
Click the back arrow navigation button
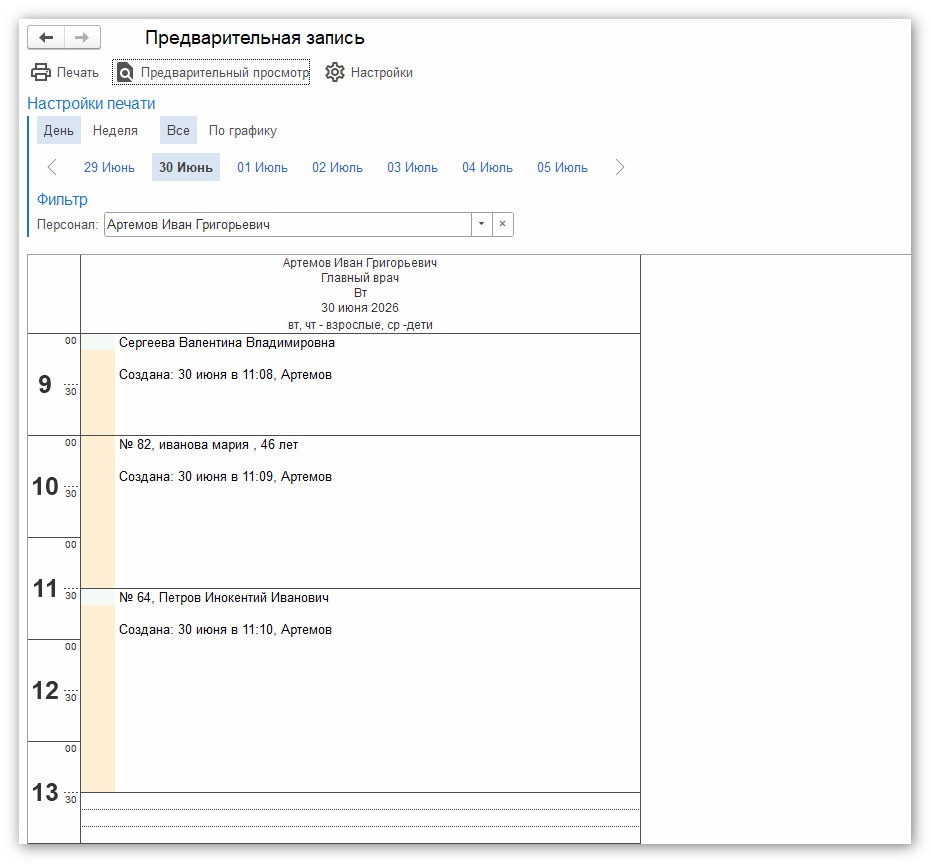point(46,37)
